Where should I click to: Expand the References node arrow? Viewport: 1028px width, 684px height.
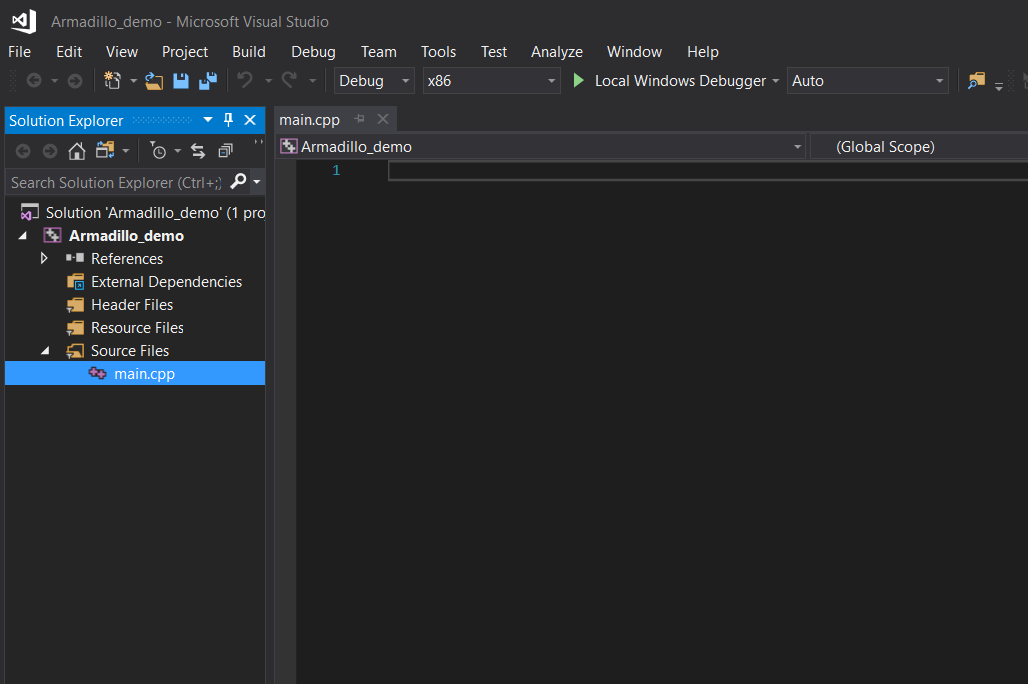click(44, 258)
